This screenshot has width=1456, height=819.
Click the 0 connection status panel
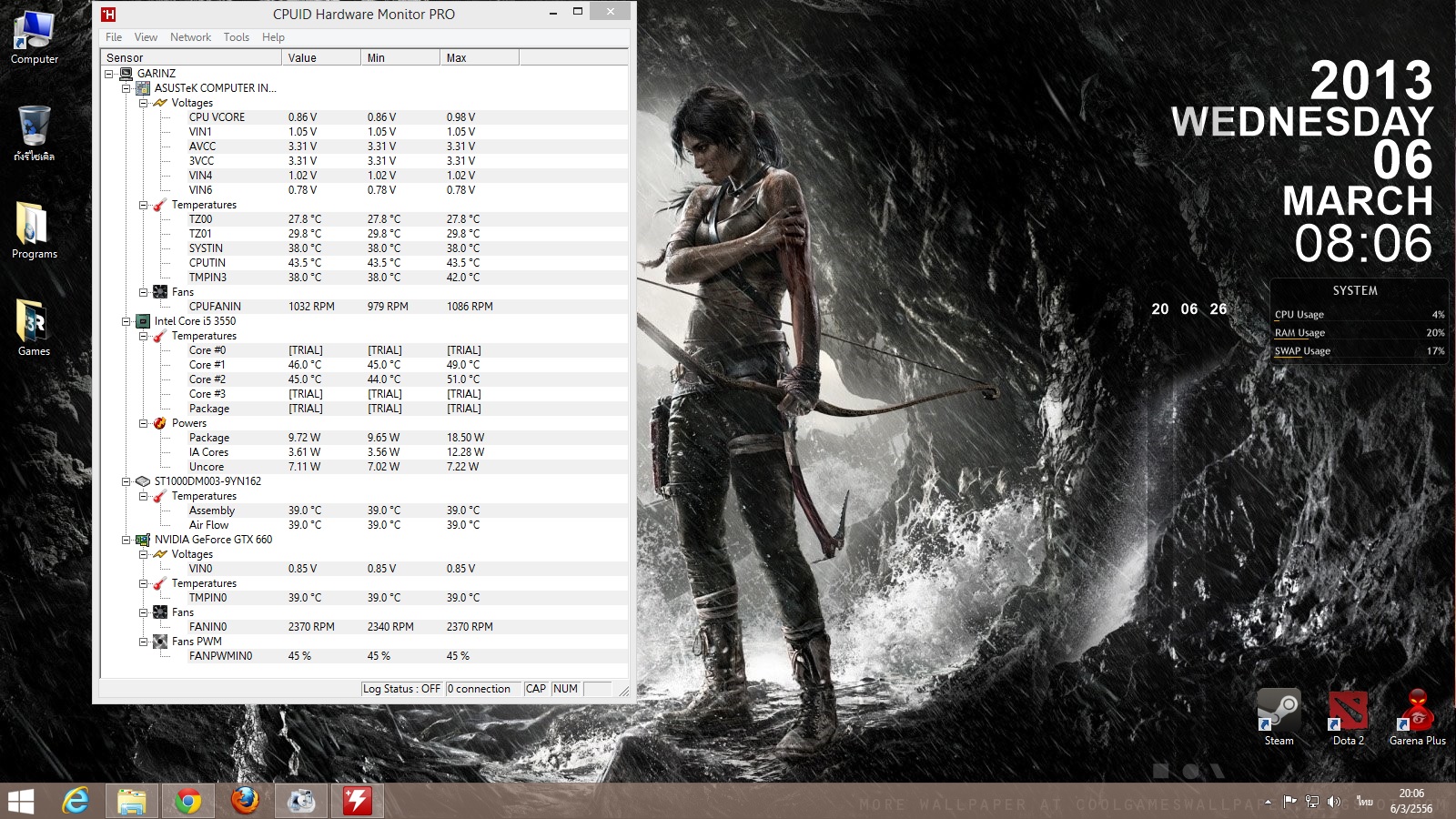pos(483,689)
